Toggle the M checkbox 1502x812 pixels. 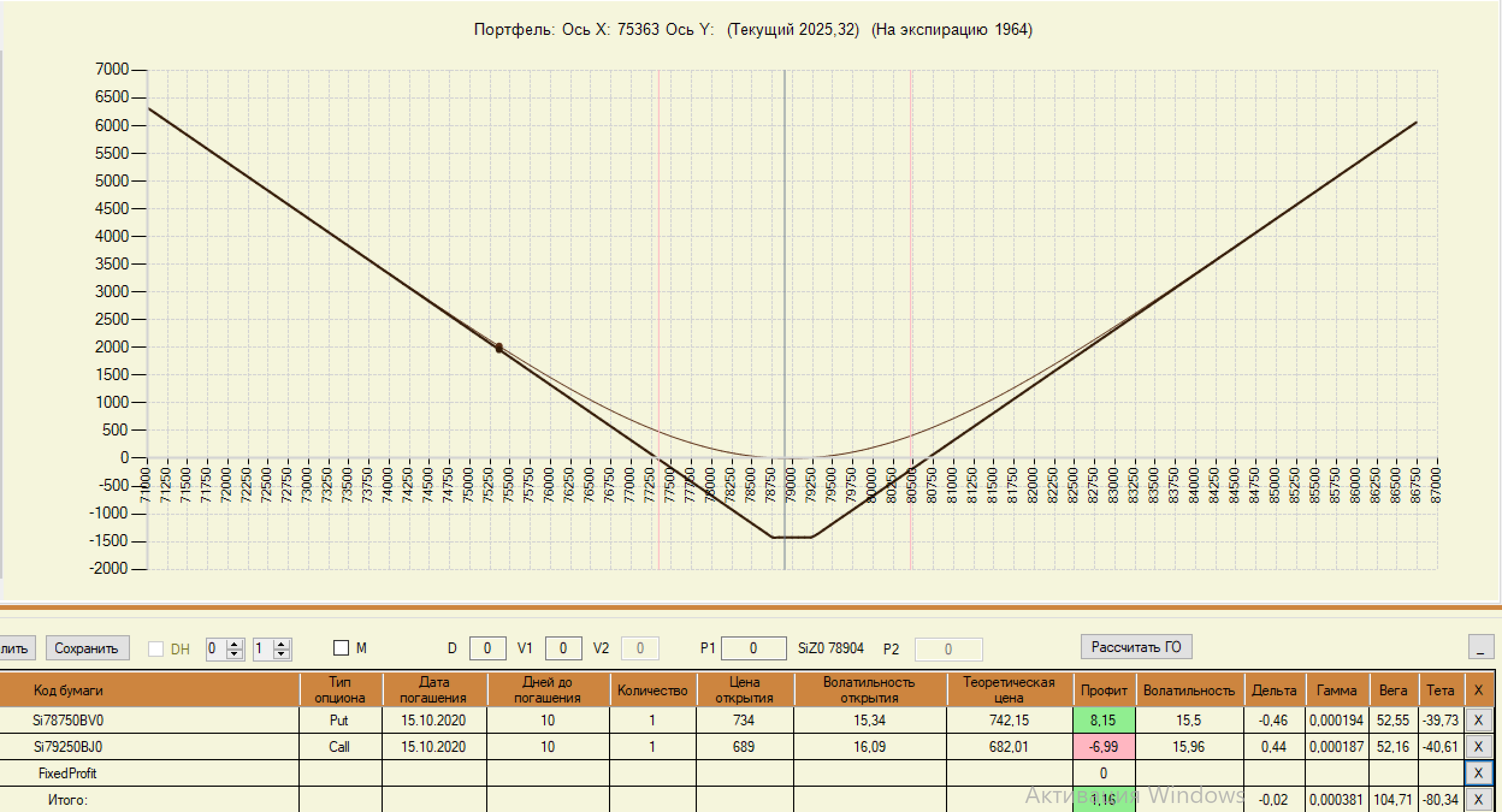click(x=341, y=648)
